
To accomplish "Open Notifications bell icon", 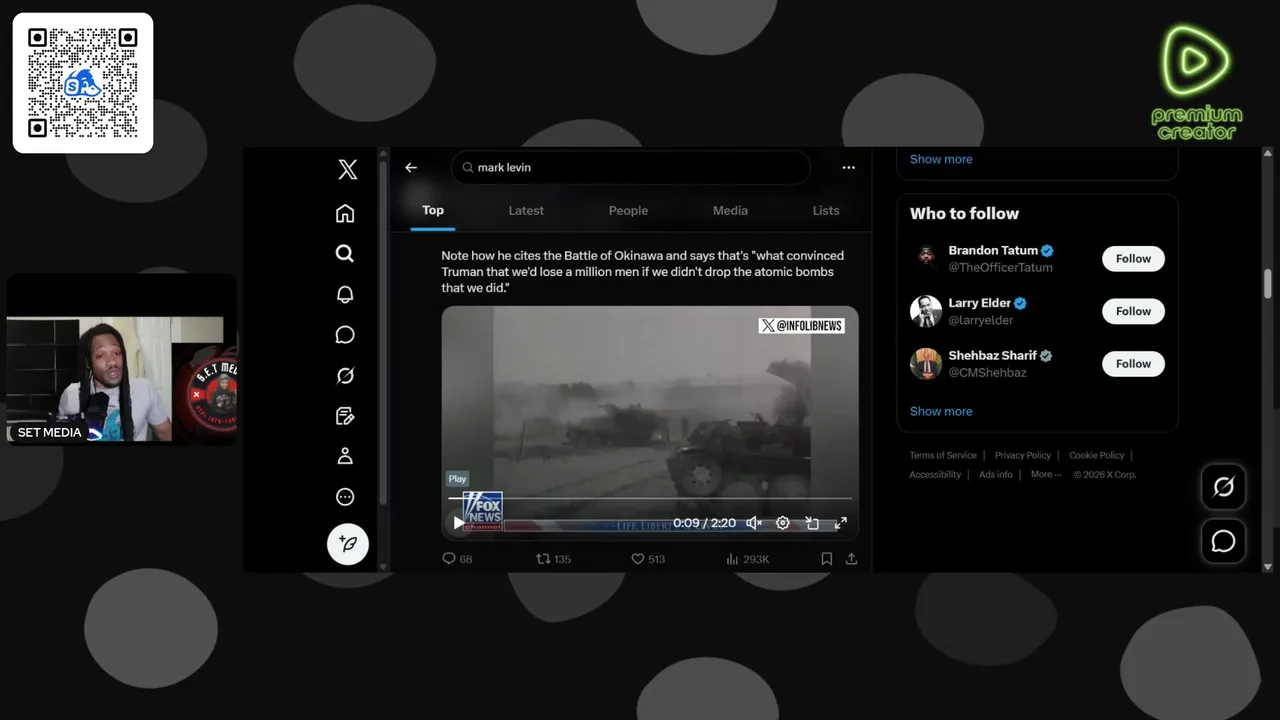I will 345,294.
